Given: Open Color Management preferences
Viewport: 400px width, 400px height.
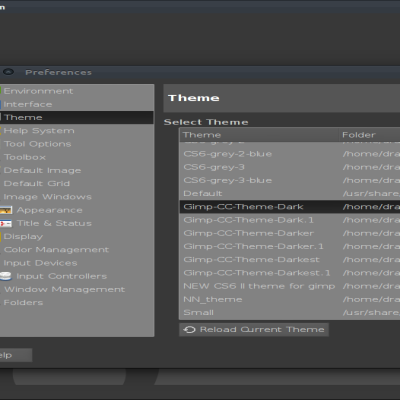Looking at the screenshot, I should (x=56, y=250).
